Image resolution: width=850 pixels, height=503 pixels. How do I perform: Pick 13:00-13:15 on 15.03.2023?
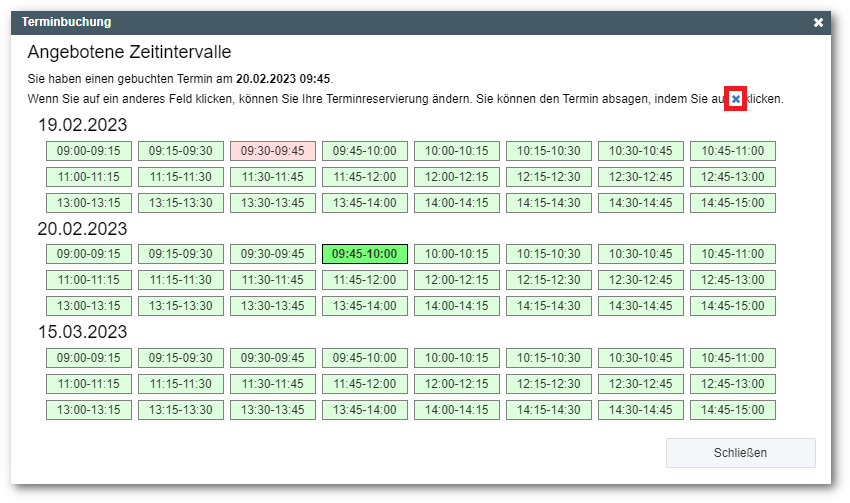click(89, 410)
